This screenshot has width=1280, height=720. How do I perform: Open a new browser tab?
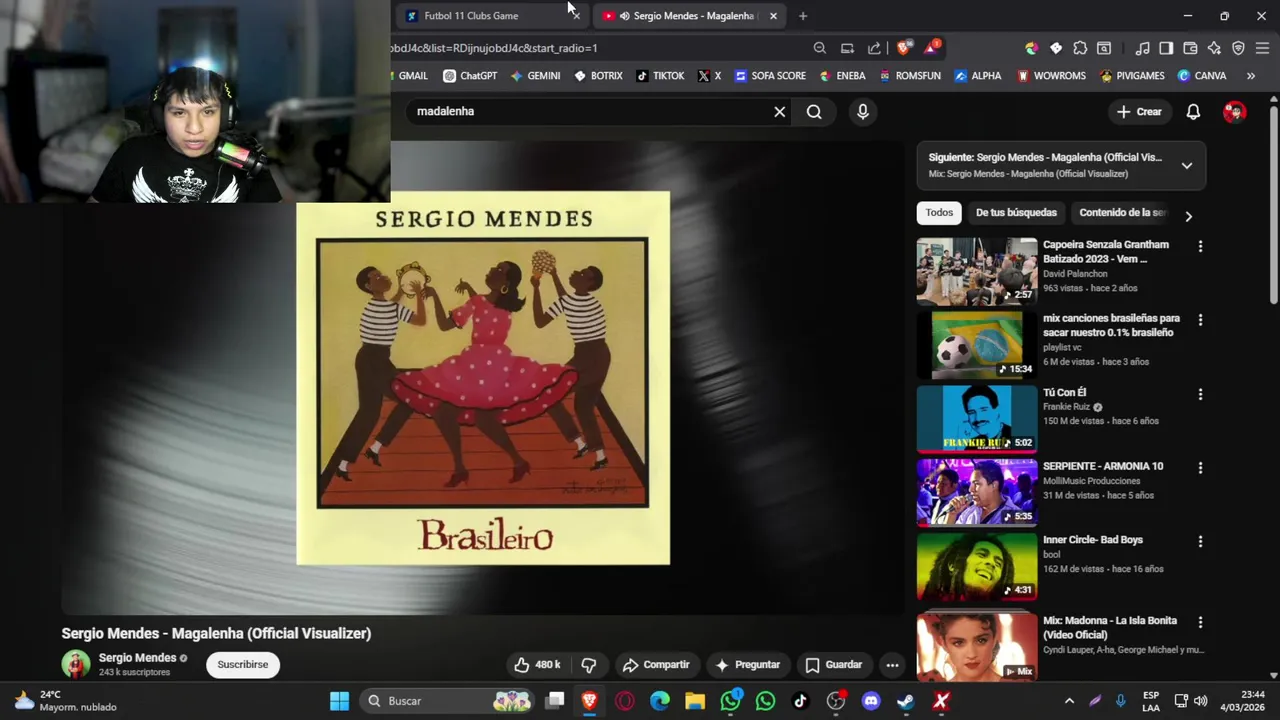tap(802, 16)
